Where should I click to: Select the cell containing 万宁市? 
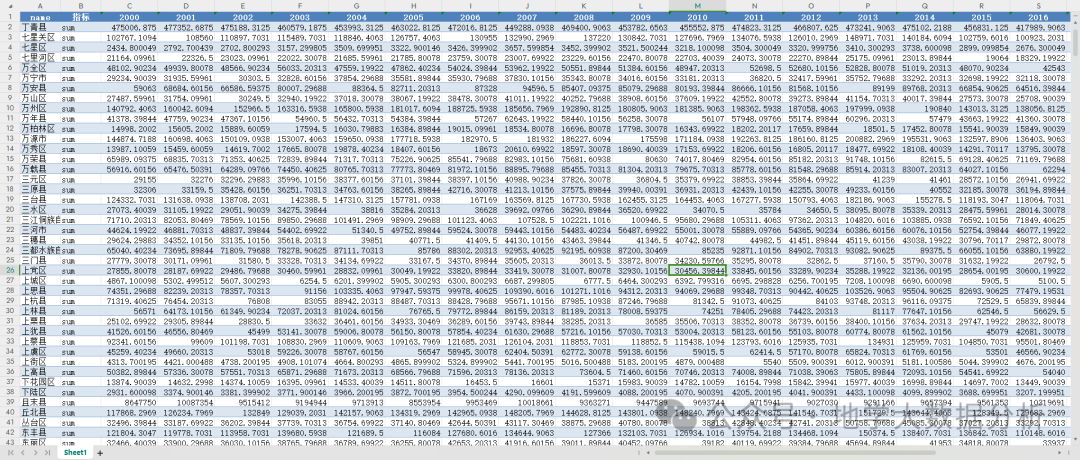(40, 78)
